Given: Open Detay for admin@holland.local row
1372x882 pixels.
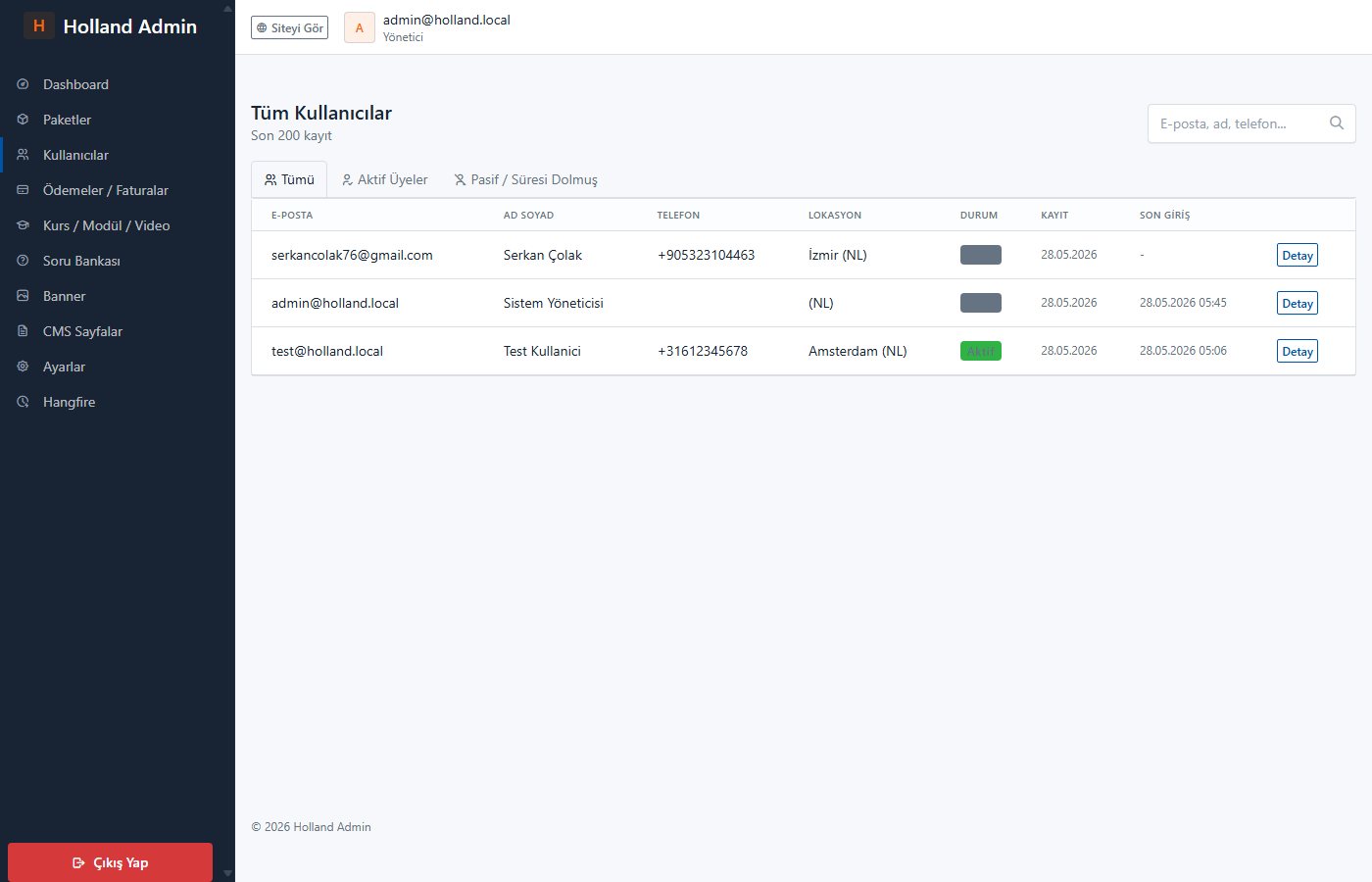Looking at the screenshot, I should (x=1297, y=303).
